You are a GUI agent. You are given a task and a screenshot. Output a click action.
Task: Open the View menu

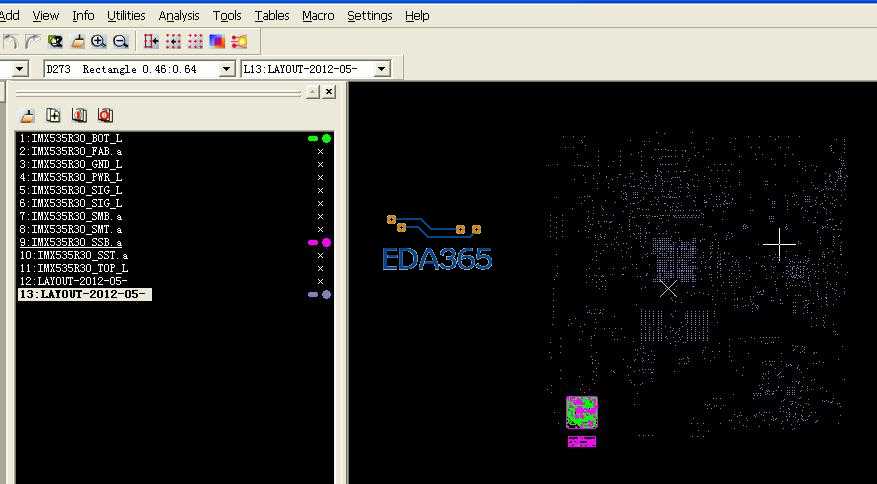pos(45,16)
